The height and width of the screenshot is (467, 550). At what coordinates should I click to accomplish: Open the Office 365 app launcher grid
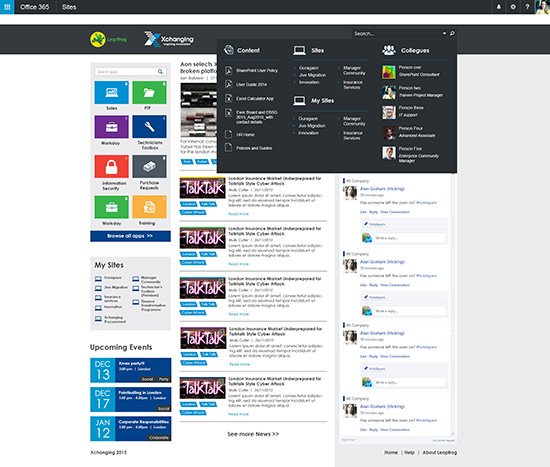coord(7,7)
